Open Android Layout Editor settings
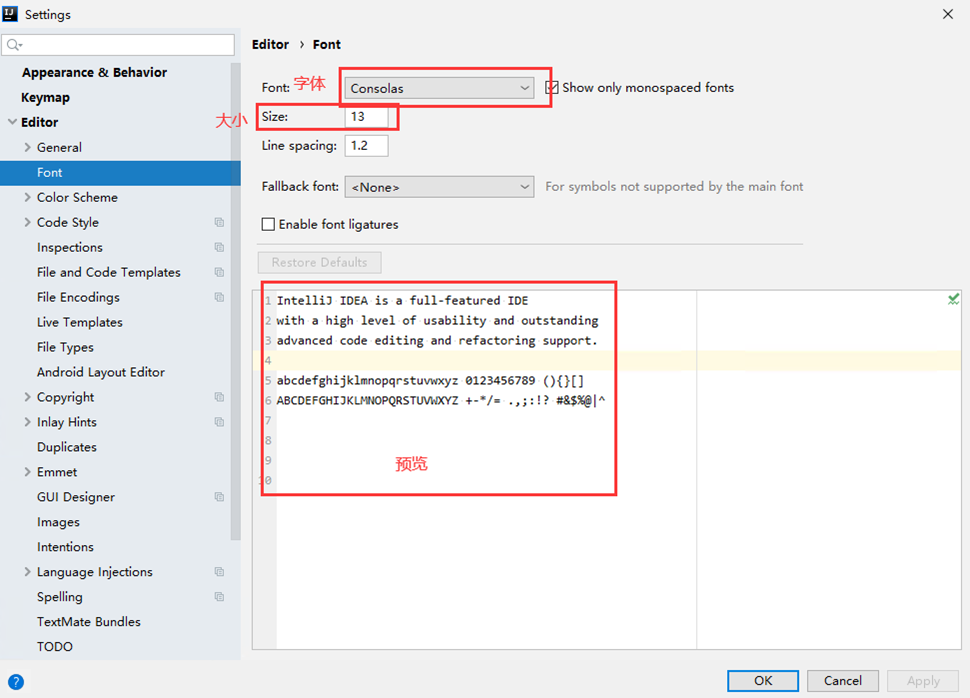 pos(101,372)
